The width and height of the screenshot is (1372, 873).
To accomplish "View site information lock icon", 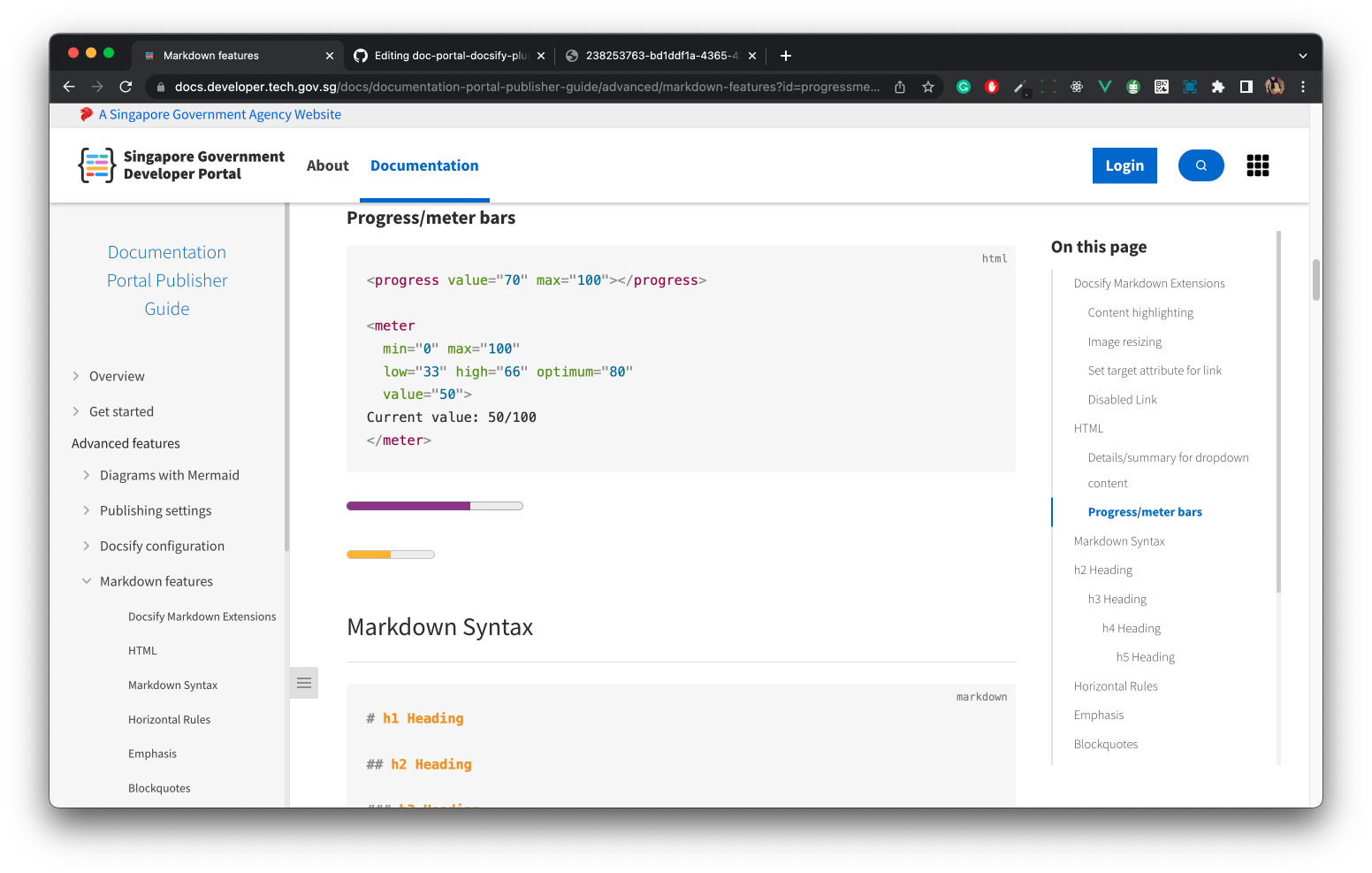I will click(161, 87).
